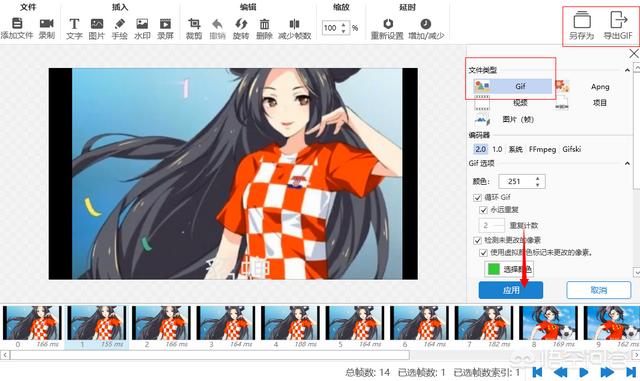Viewport: 640px width, 381px height.
Task: Click the 重新设置 reset delay icon
Action: point(388,24)
